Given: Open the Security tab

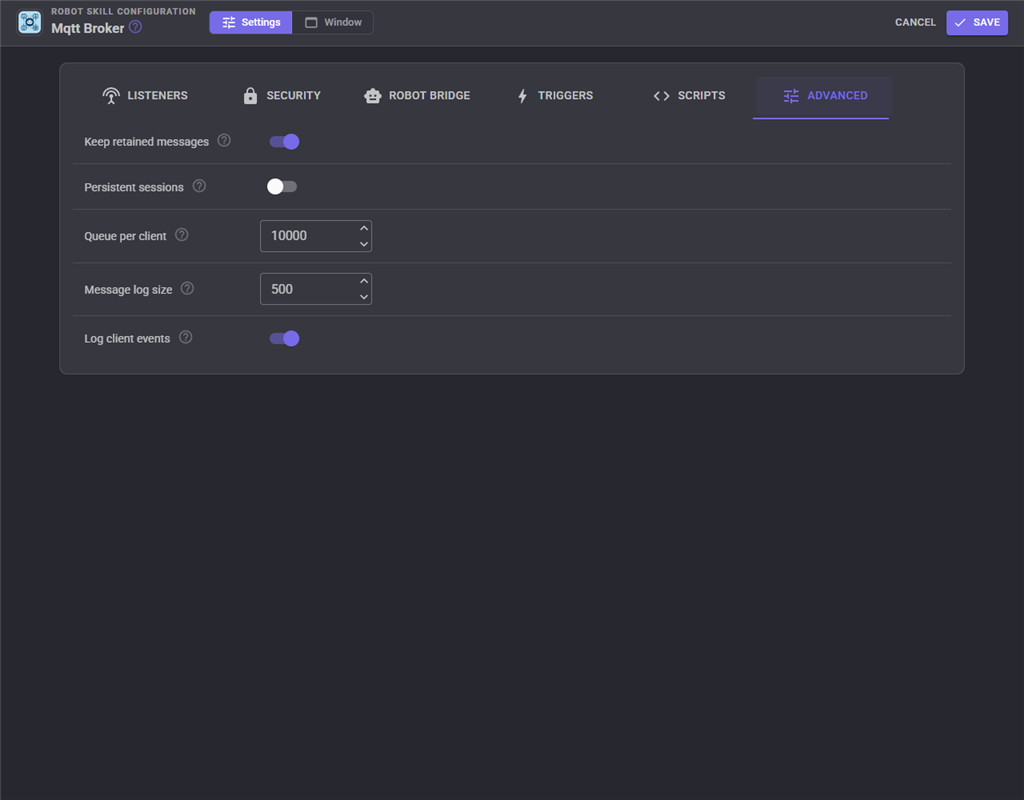Looking at the screenshot, I should (281, 96).
